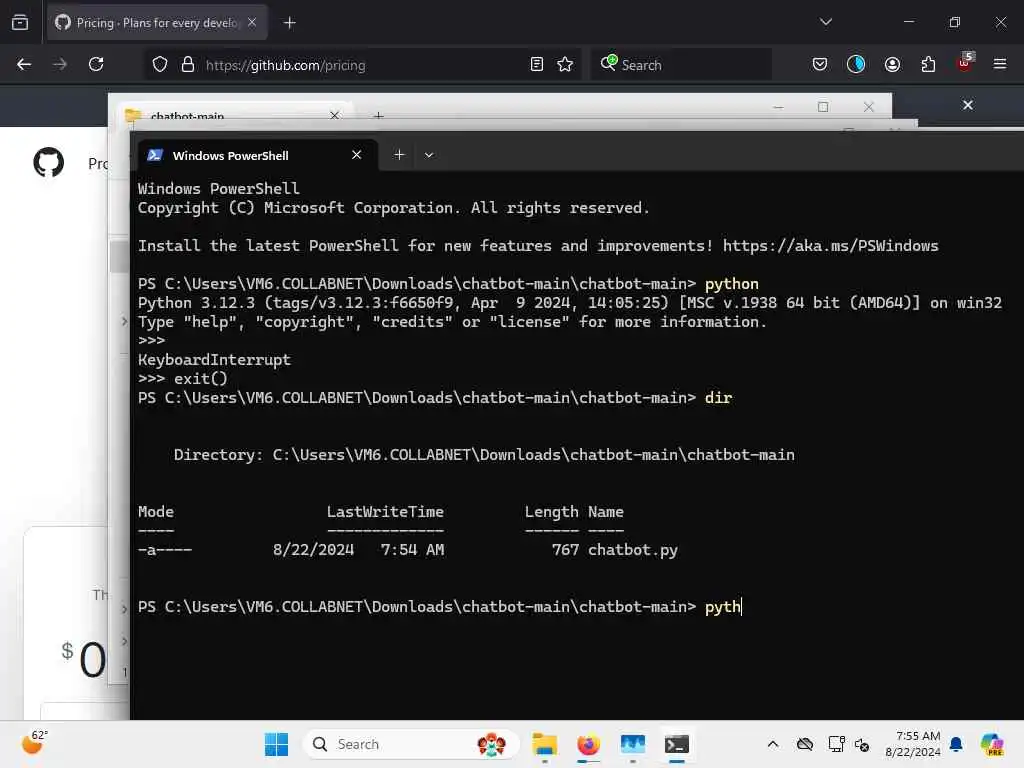Click the muted volume tray icon
Image resolution: width=1024 pixels, height=768 pixels.
[x=862, y=744]
